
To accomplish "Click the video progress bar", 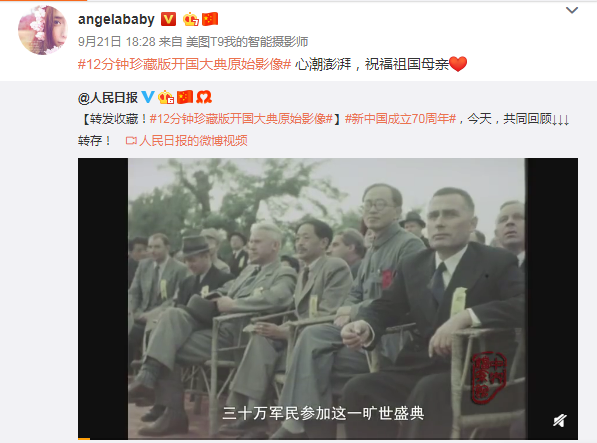I will tap(328, 439).
